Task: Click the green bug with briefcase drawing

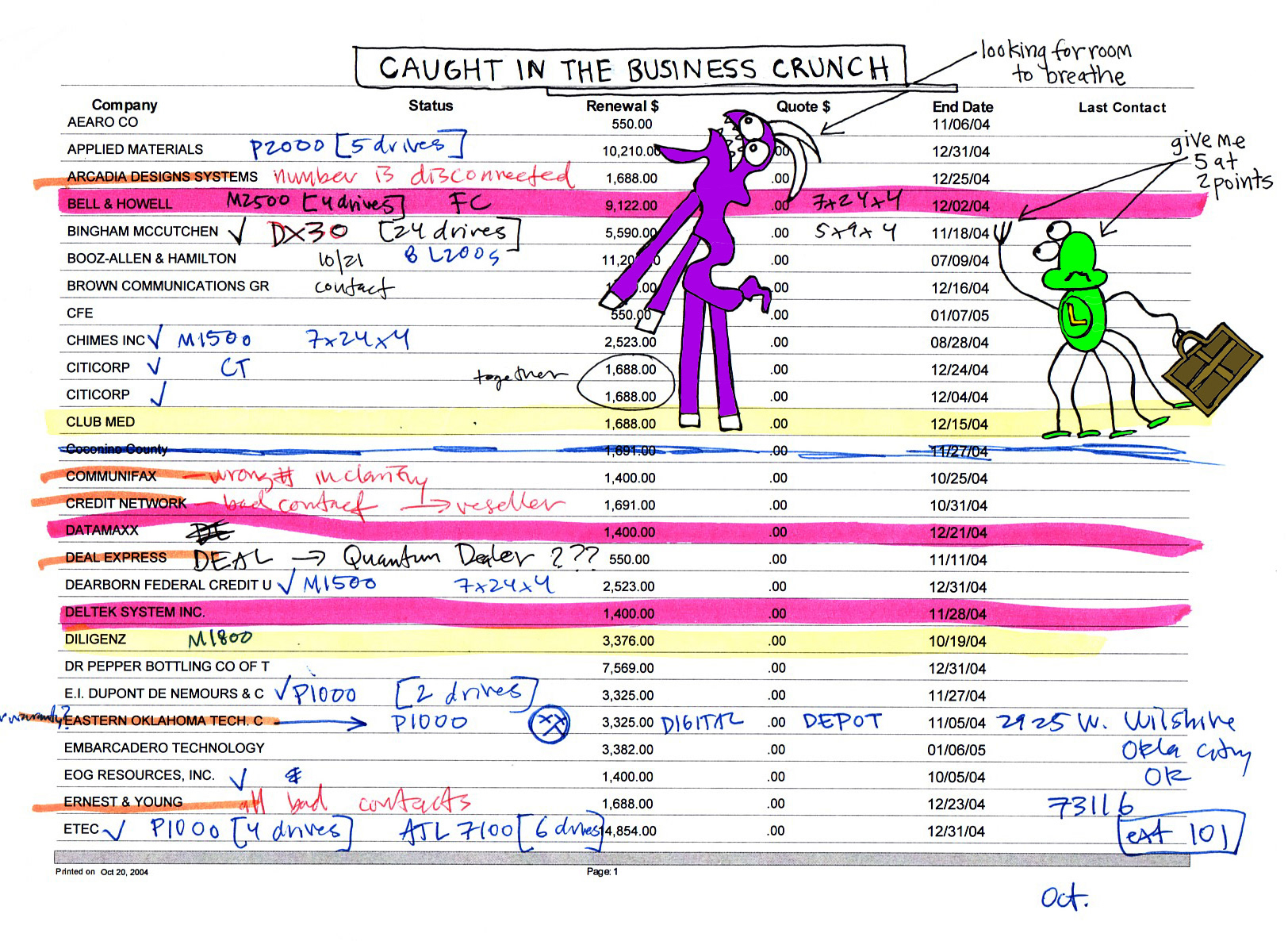Action: pyautogui.click(x=1126, y=329)
